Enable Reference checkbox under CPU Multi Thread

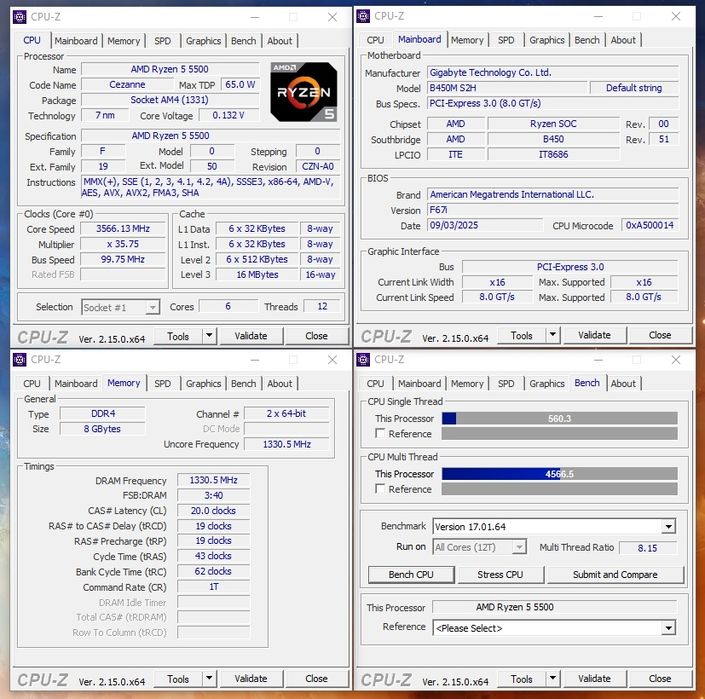tap(380, 489)
